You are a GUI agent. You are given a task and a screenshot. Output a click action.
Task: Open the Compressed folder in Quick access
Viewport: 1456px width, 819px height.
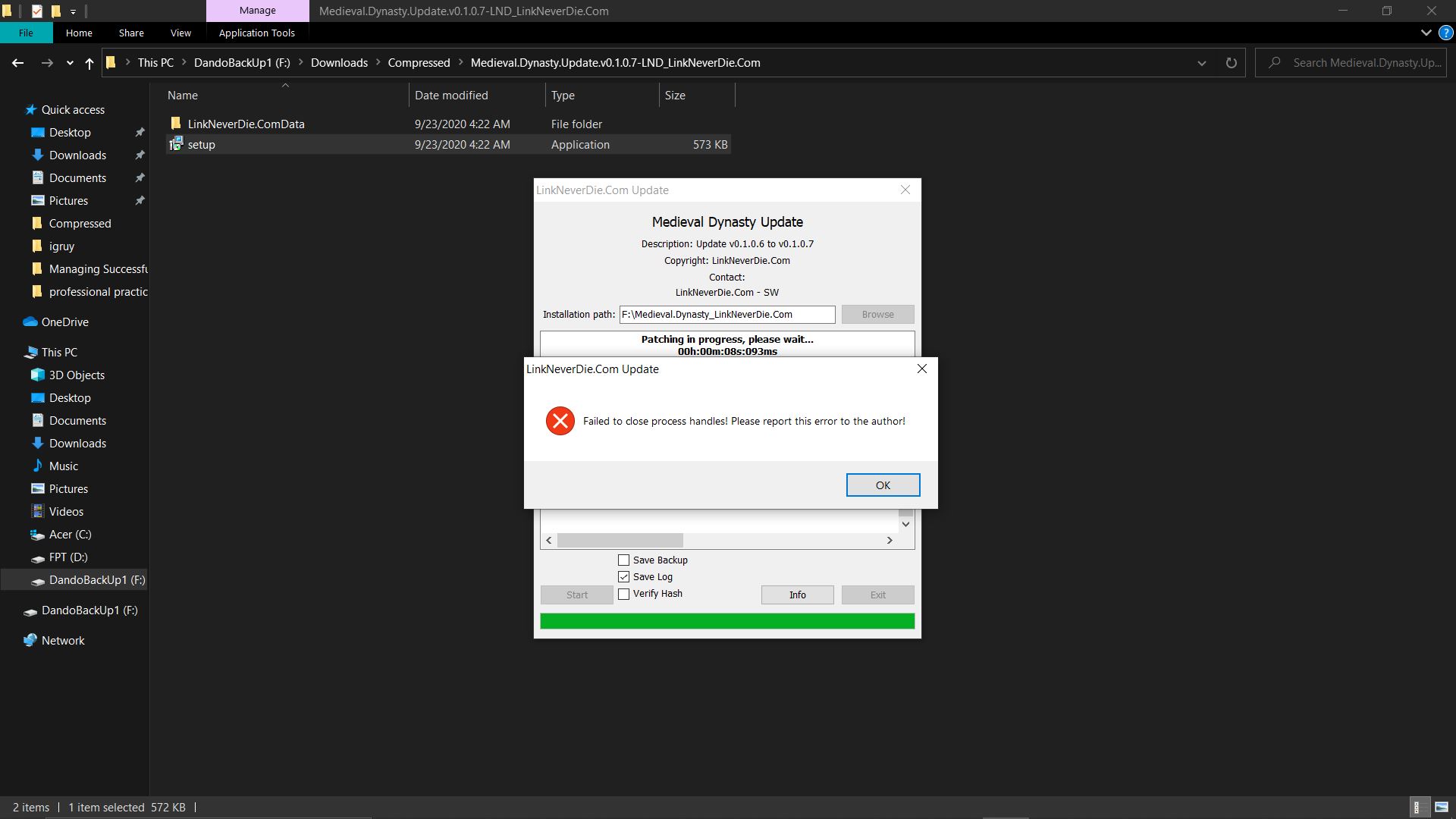click(80, 224)
